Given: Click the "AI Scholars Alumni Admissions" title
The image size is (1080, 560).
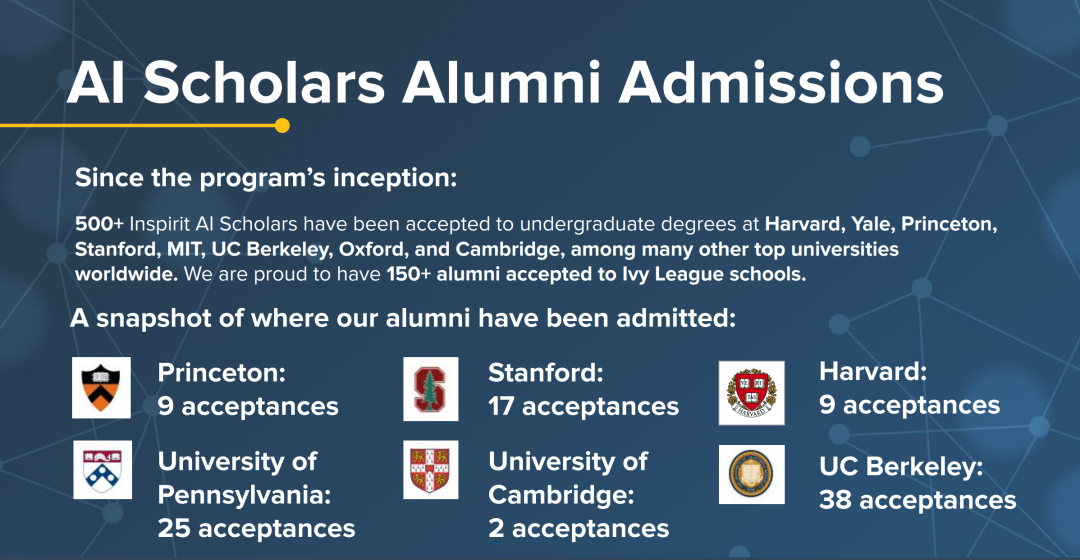Looking at the screenshot, I should [x=505, y=83].
